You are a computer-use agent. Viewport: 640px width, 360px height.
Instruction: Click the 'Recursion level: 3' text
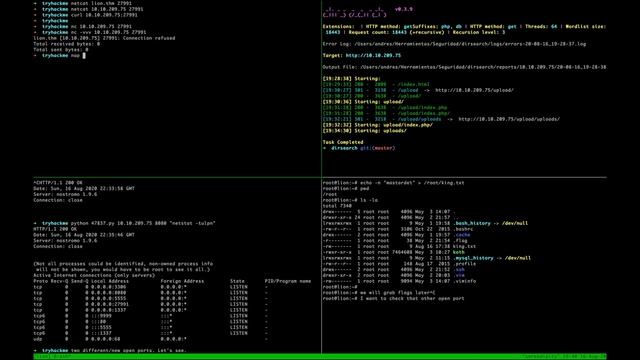[479, 32]
